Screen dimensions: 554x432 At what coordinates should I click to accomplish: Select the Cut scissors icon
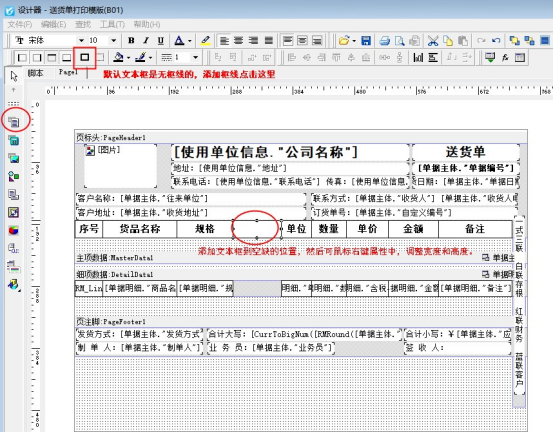(432, 41)
